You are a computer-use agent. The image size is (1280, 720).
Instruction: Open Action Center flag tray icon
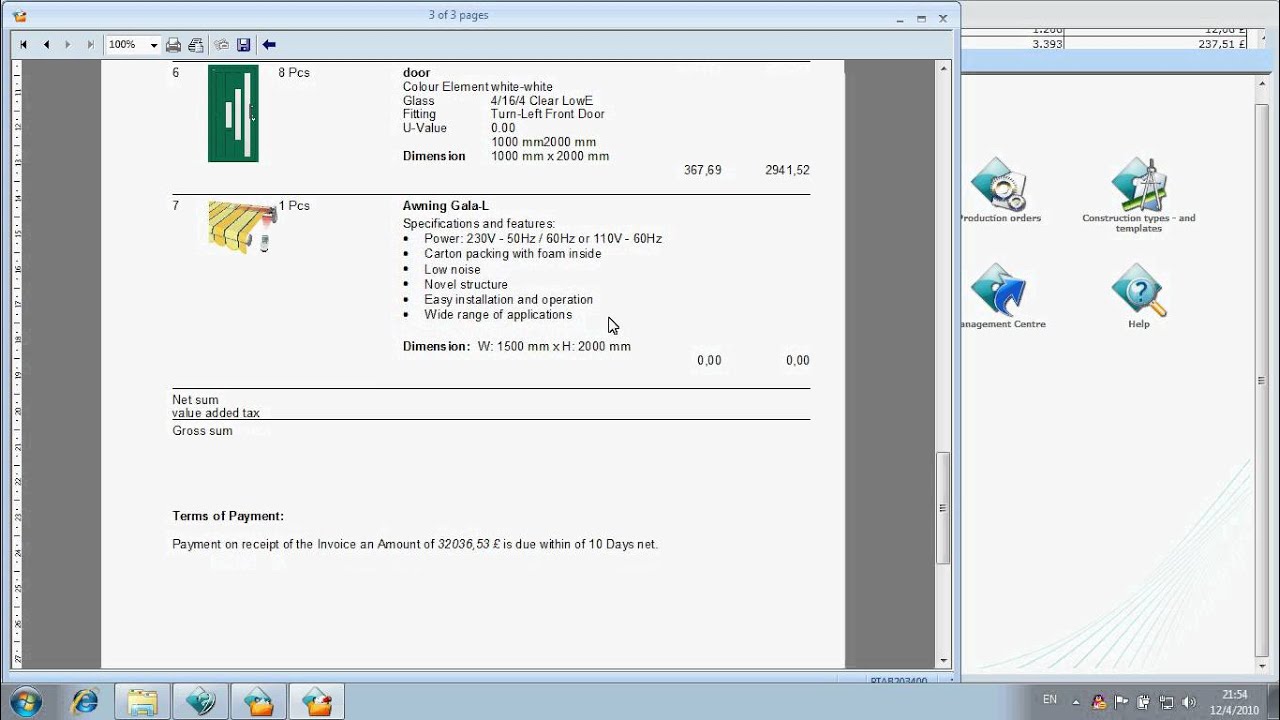pyautogui.click(x=1122, y=702)
